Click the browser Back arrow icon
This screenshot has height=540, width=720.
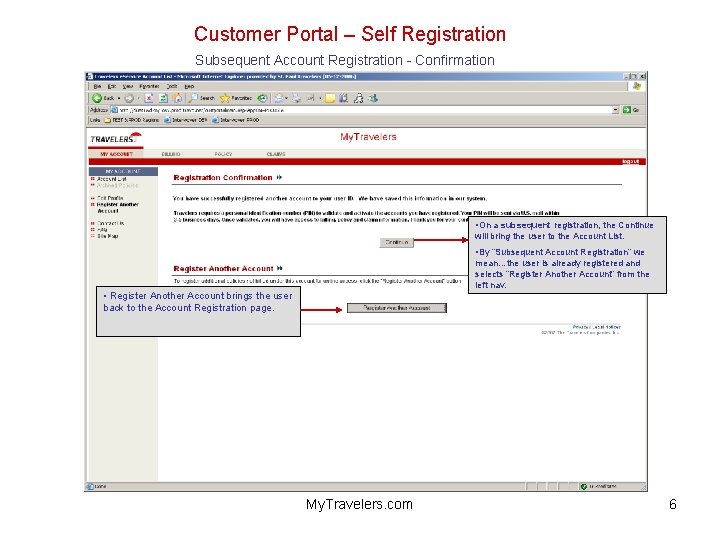click(x=97, y=98)
